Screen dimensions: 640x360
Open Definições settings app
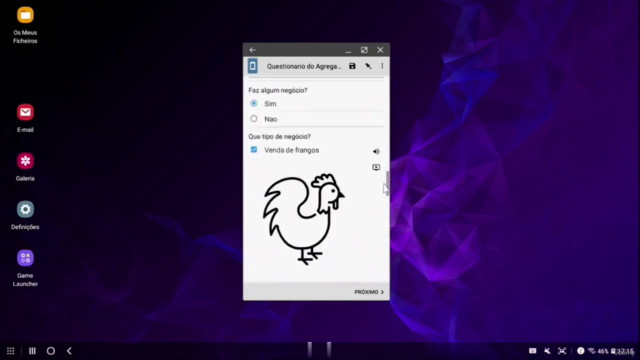(25, 215)
